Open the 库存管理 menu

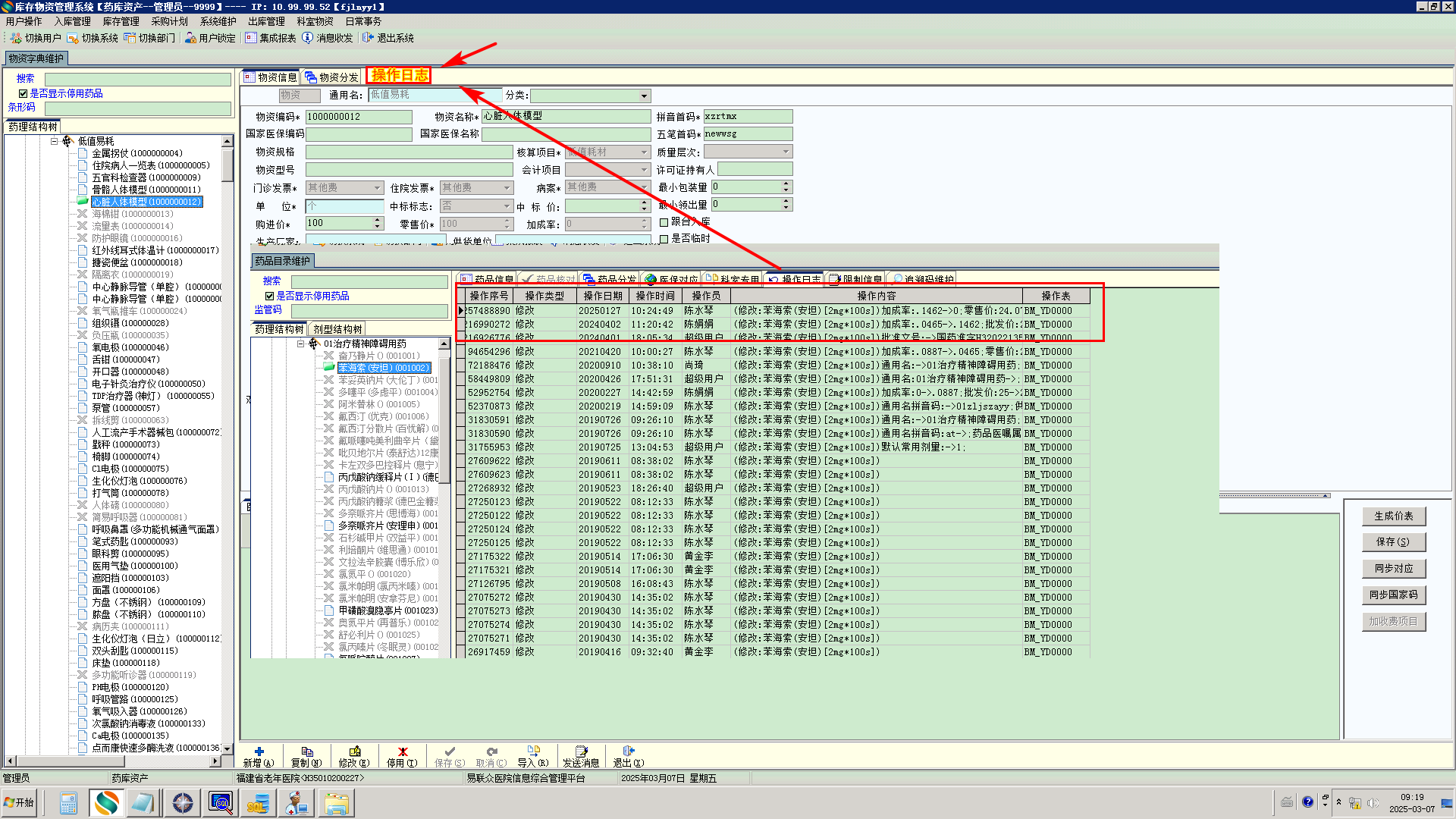coord(121,21)
